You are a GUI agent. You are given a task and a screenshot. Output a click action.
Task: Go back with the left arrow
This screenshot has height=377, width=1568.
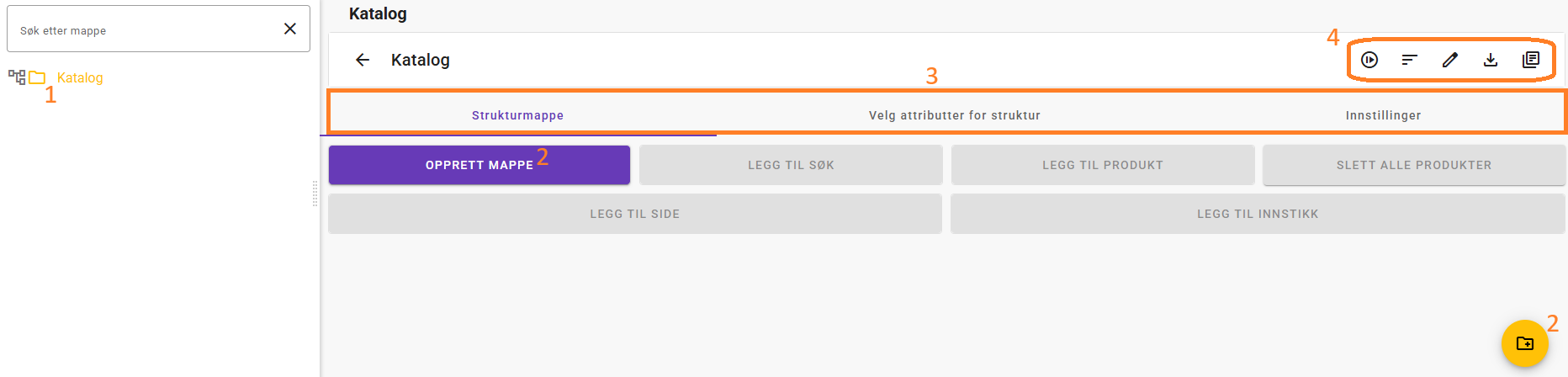(363, 60)
